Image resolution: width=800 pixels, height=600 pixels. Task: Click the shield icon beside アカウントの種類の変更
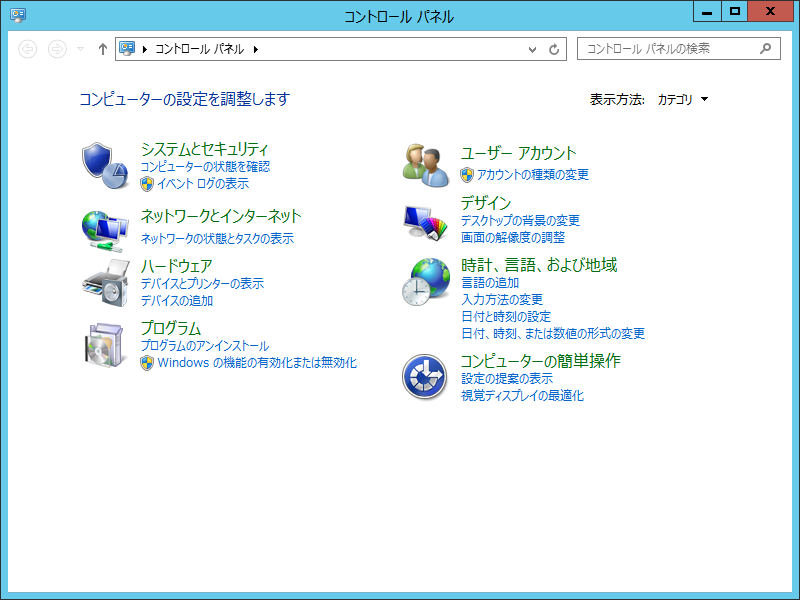(467, 175)
